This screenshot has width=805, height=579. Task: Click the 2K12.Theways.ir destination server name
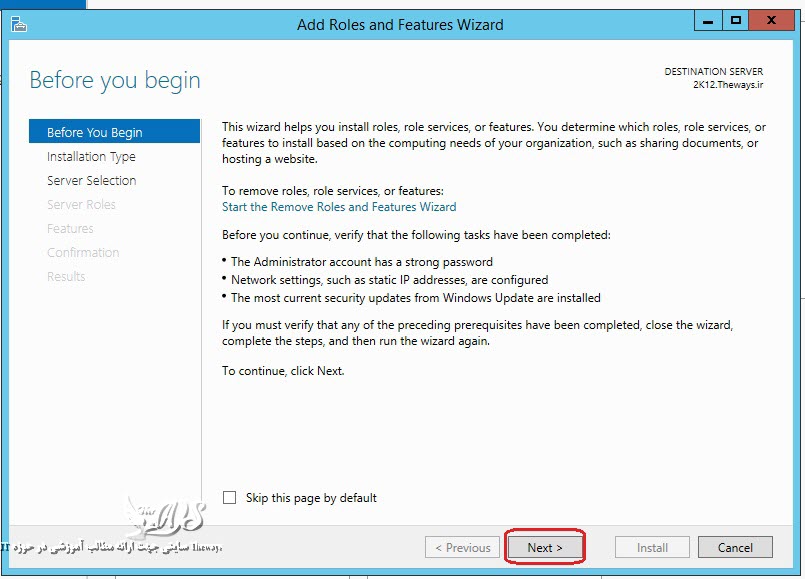click(728, 85)
